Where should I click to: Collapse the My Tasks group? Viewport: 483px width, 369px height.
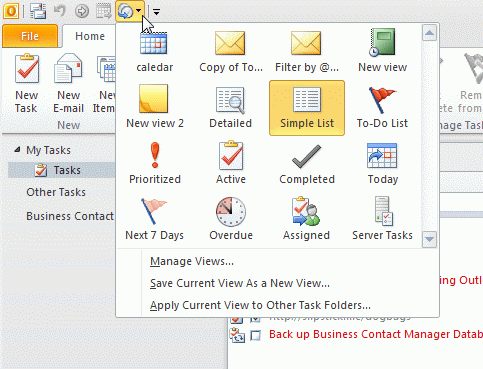point(17,150)
